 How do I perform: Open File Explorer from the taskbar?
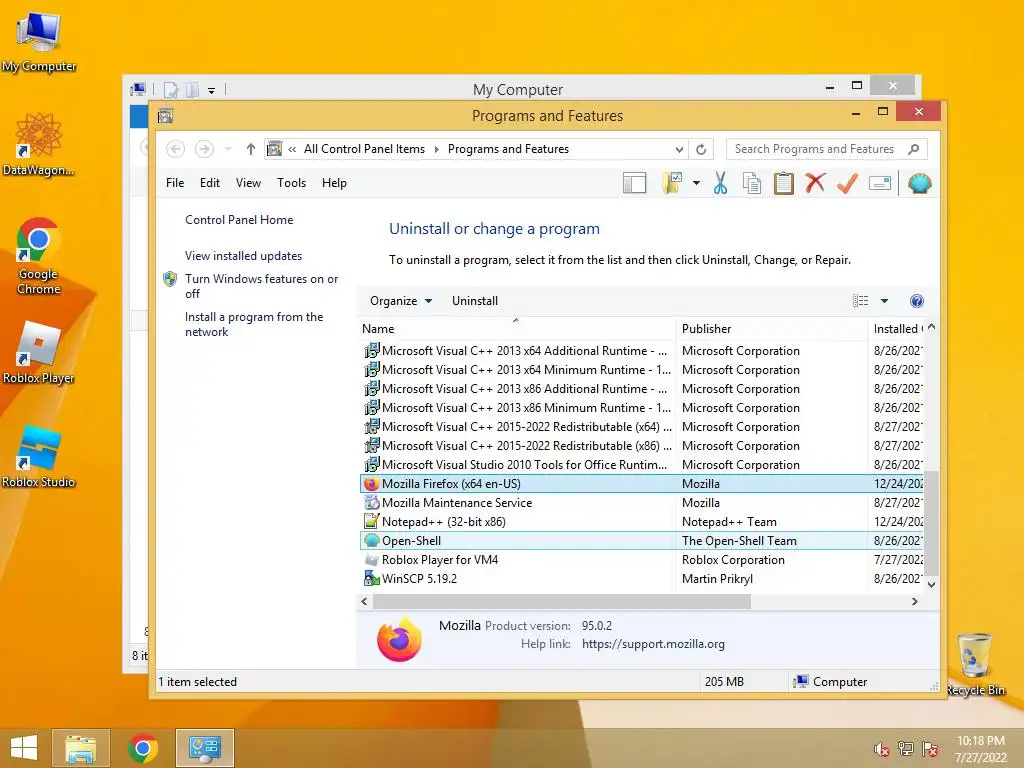(x=80, y=748)
